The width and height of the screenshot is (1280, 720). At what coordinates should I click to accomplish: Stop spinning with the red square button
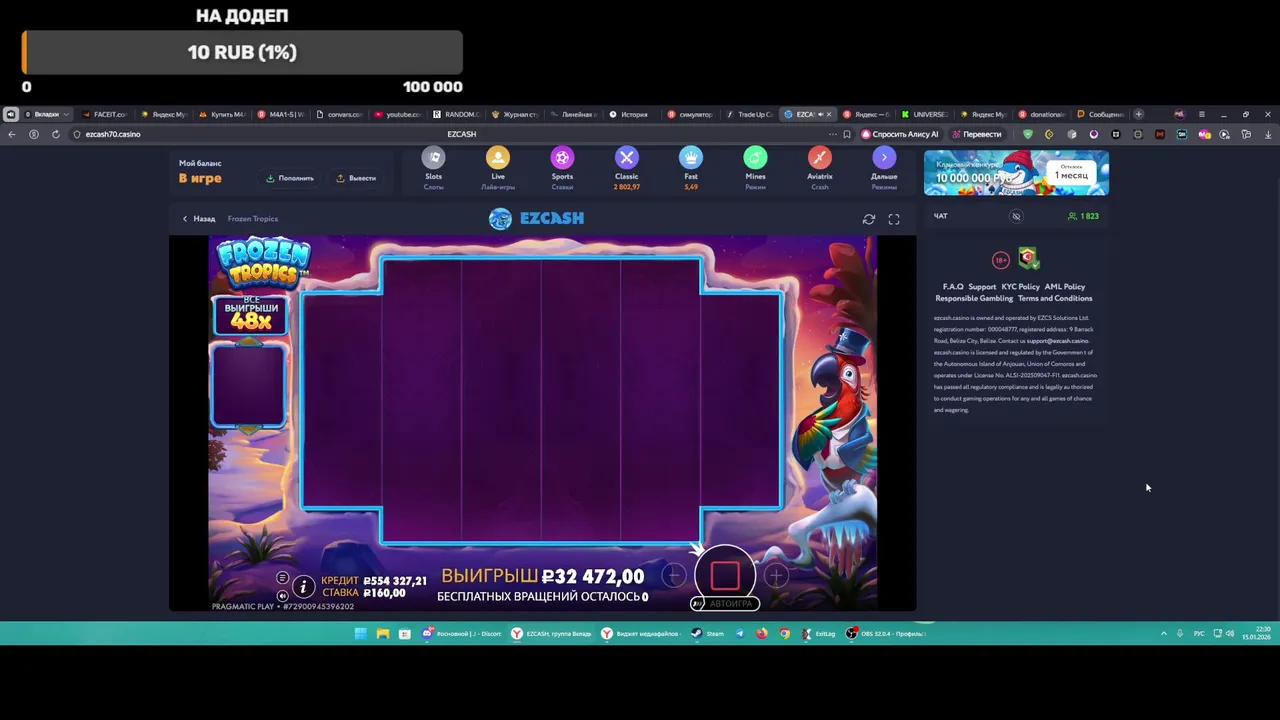[725, 576]
